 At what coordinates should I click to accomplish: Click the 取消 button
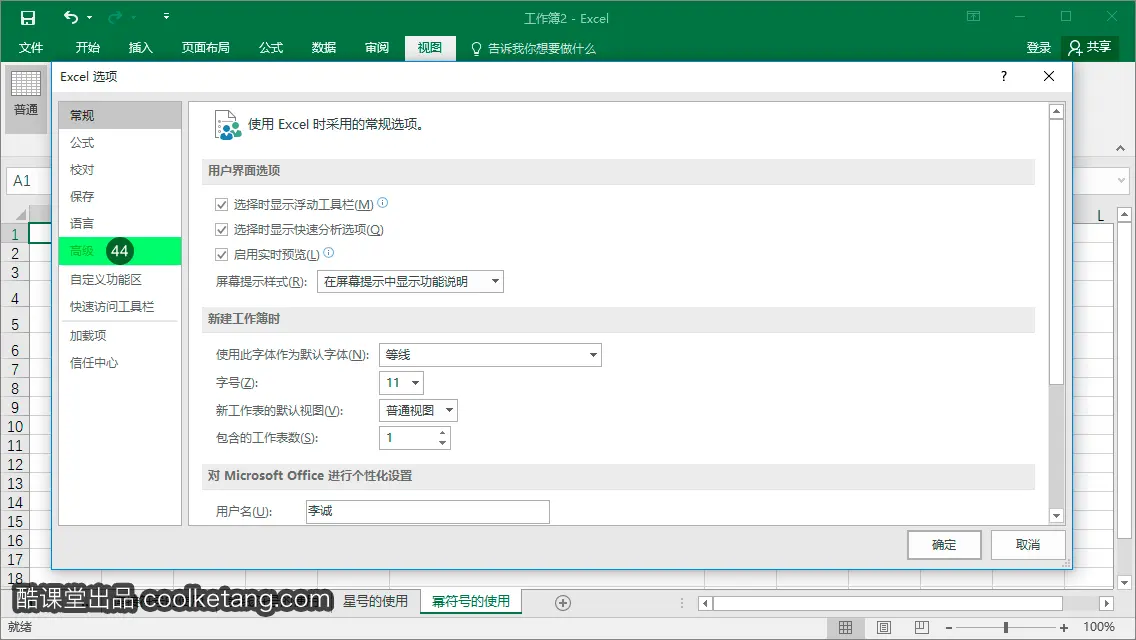1028,545
